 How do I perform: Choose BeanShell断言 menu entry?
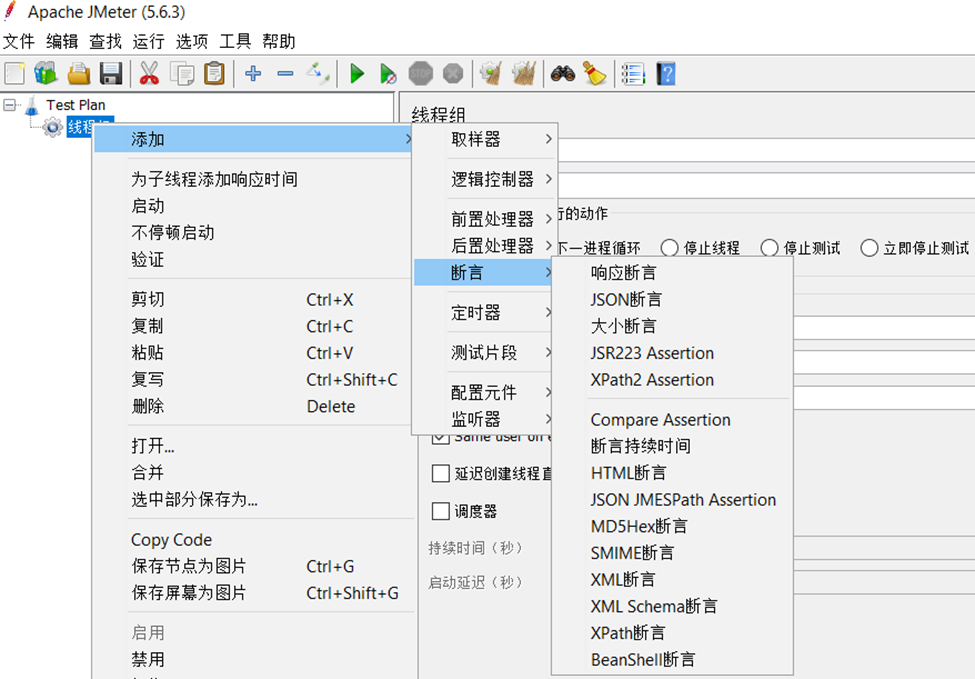click(672, 659)
